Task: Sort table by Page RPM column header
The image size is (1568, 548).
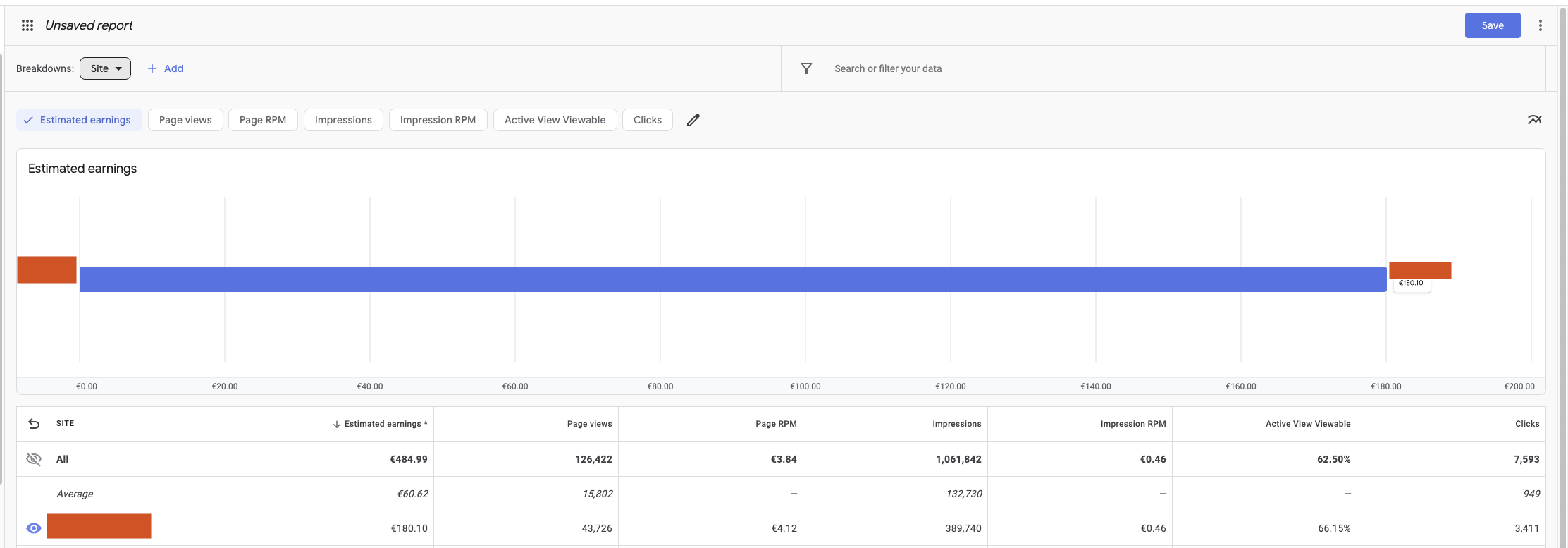Action: [x=776, y=424]
